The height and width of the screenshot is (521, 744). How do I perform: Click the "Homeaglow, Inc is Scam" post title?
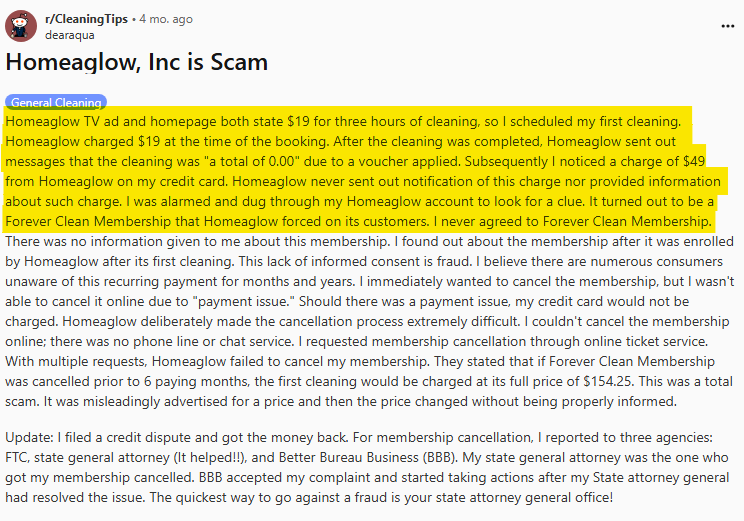point(137,62)
